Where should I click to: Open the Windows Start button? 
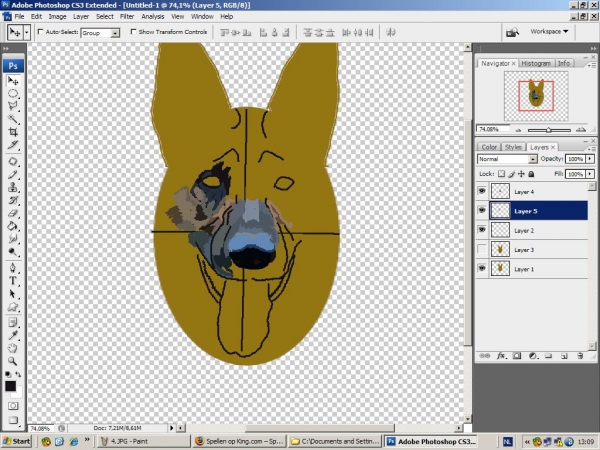(x=16, y=442)
